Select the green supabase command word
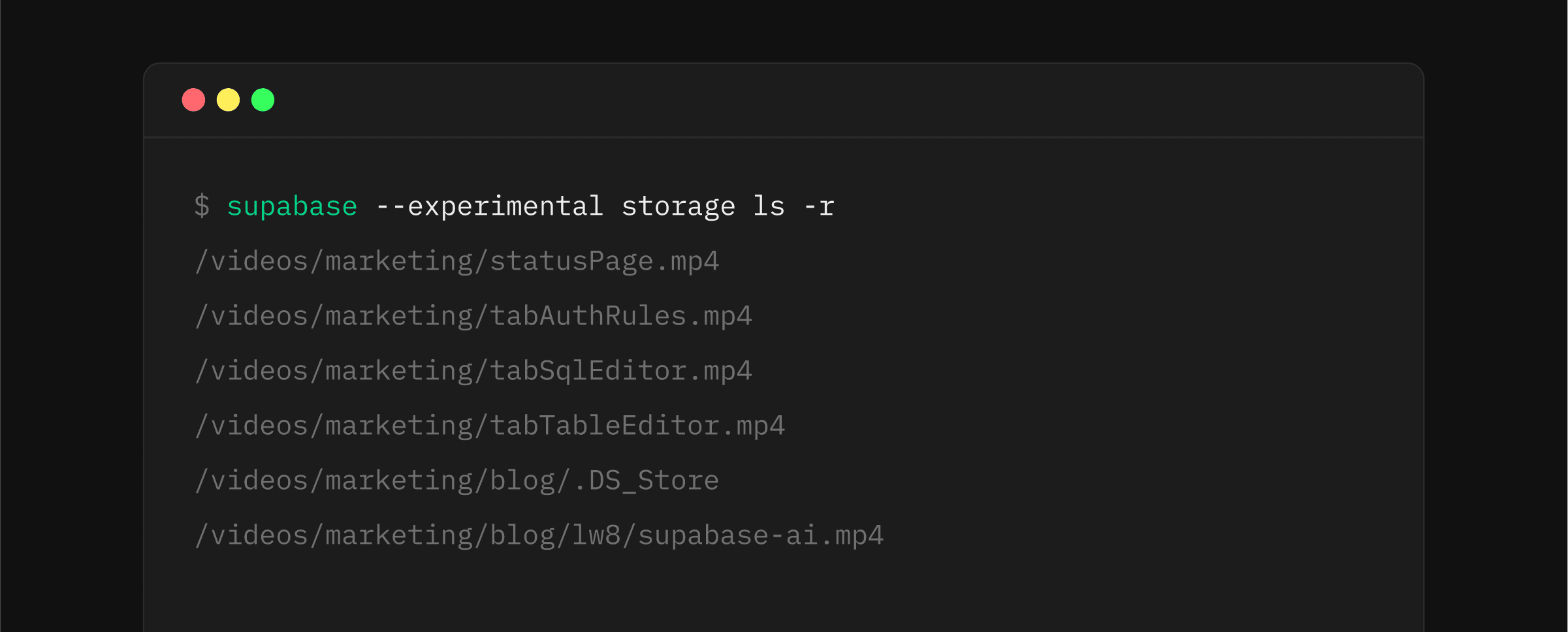Viewport: 1568px width, 632px height. coord(292,208)
